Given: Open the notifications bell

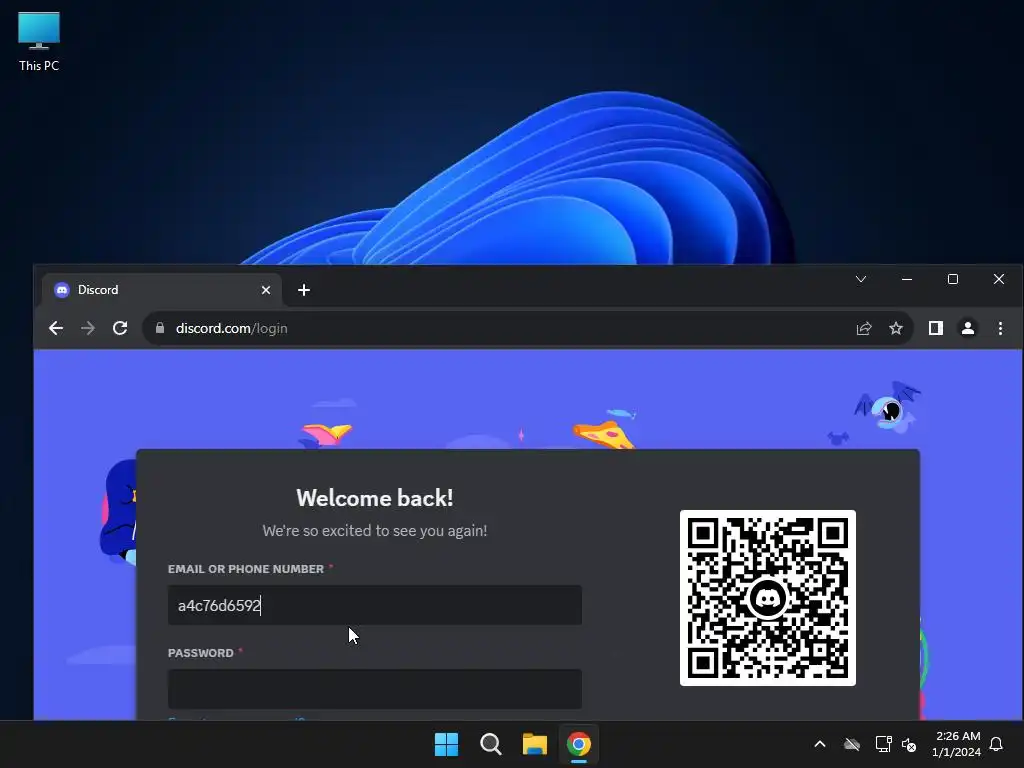Looking at the screenshot, I should pyautogui.click(x=997, y=744).
